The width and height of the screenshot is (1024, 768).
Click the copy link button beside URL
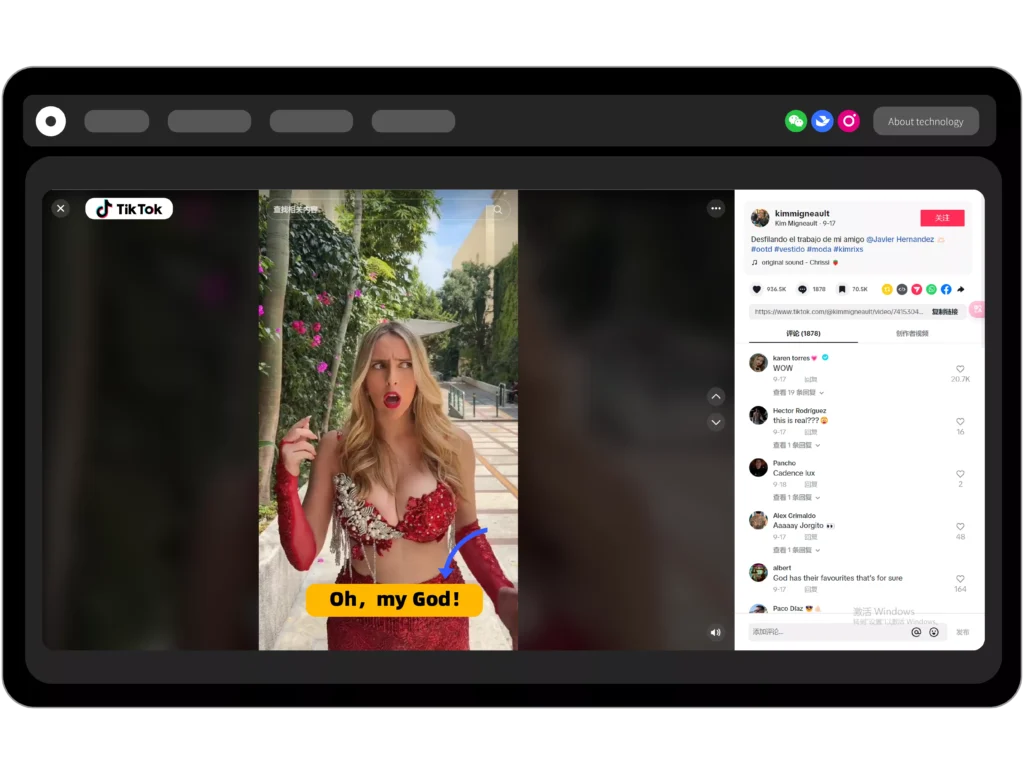945,312
